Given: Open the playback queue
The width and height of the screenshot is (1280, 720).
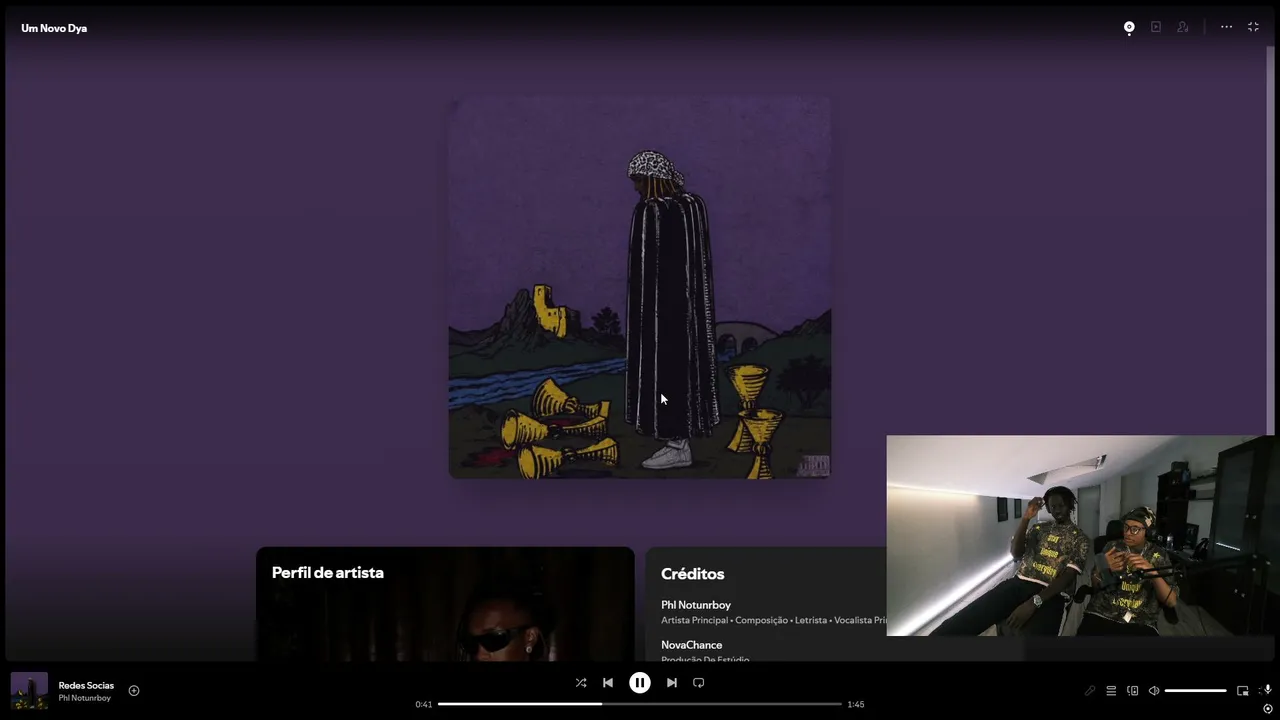Looking at the screenshot, I should click(1111, 690).
